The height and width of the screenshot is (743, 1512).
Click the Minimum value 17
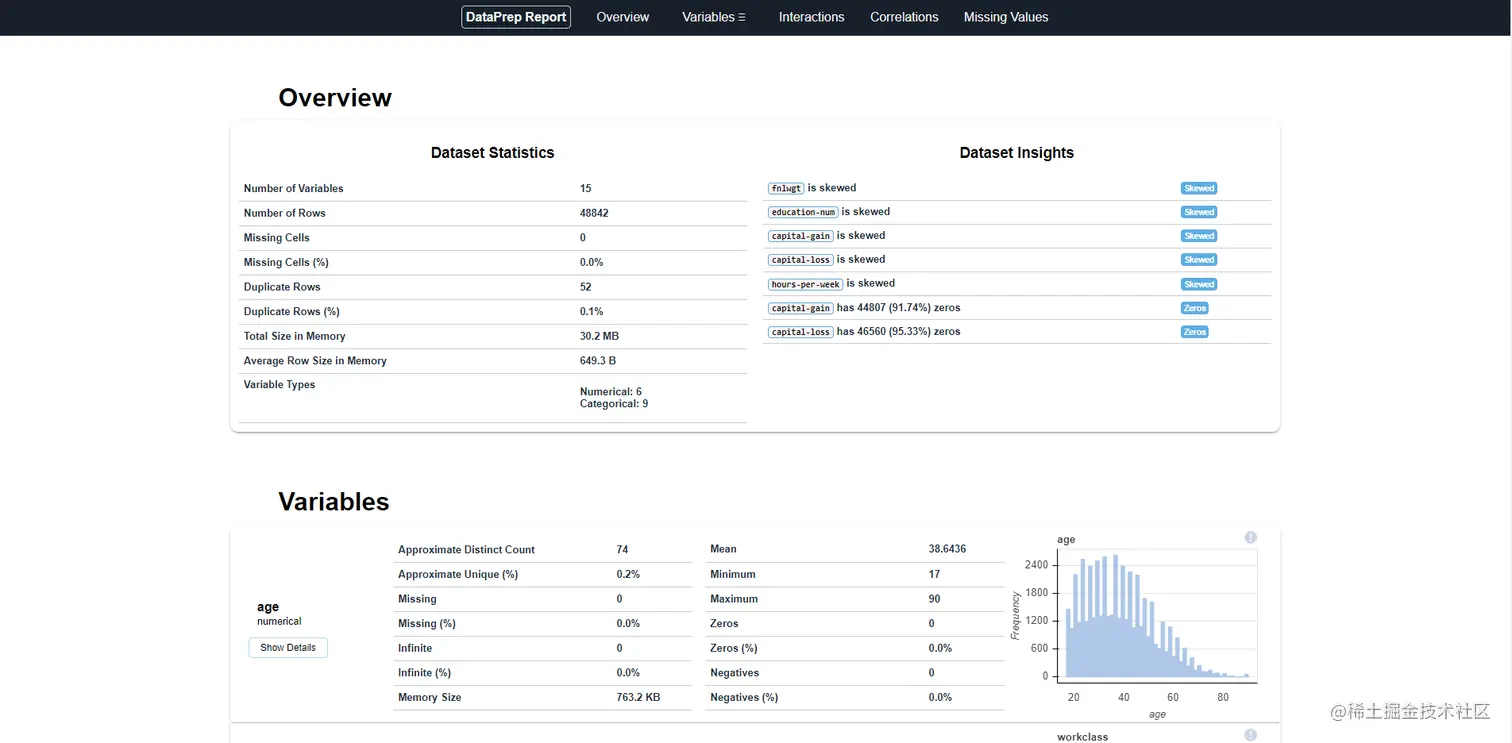tap(935, 574)
